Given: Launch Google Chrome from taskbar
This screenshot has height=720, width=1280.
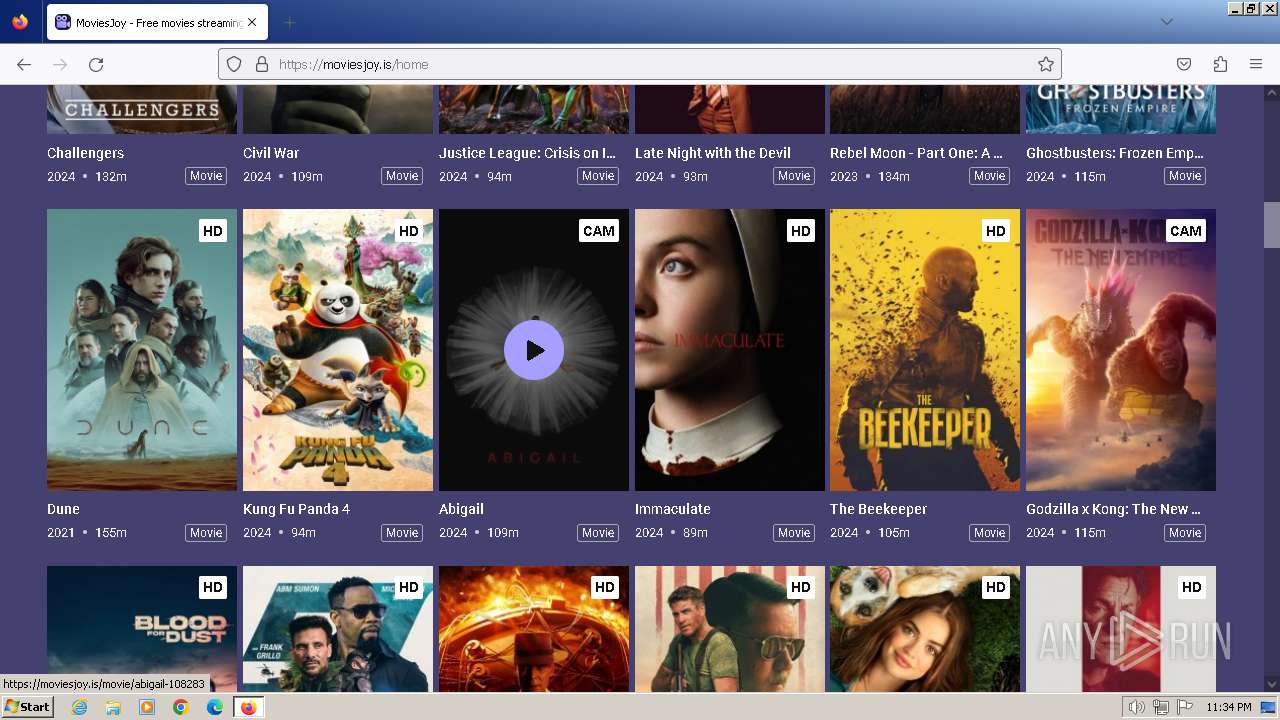Looking at the screenshot, I should [181, 707].
